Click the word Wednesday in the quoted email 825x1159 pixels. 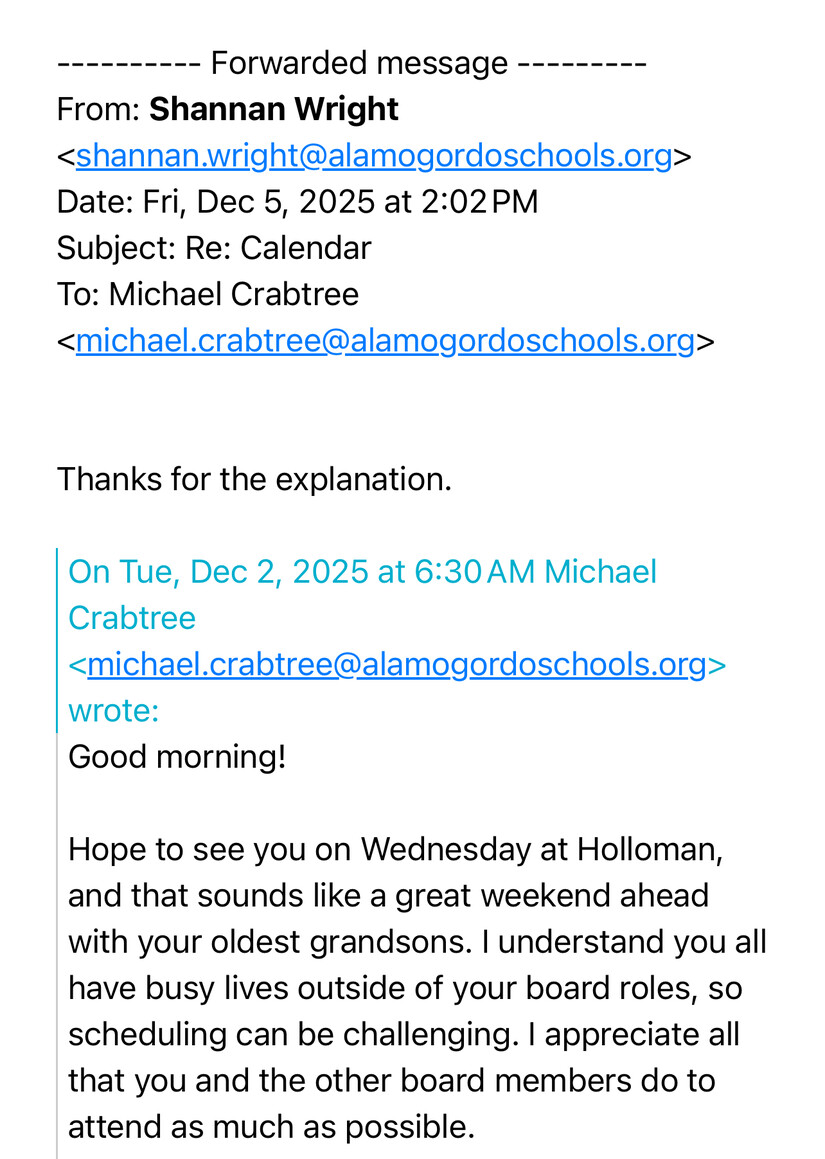[x=452, y=849]
